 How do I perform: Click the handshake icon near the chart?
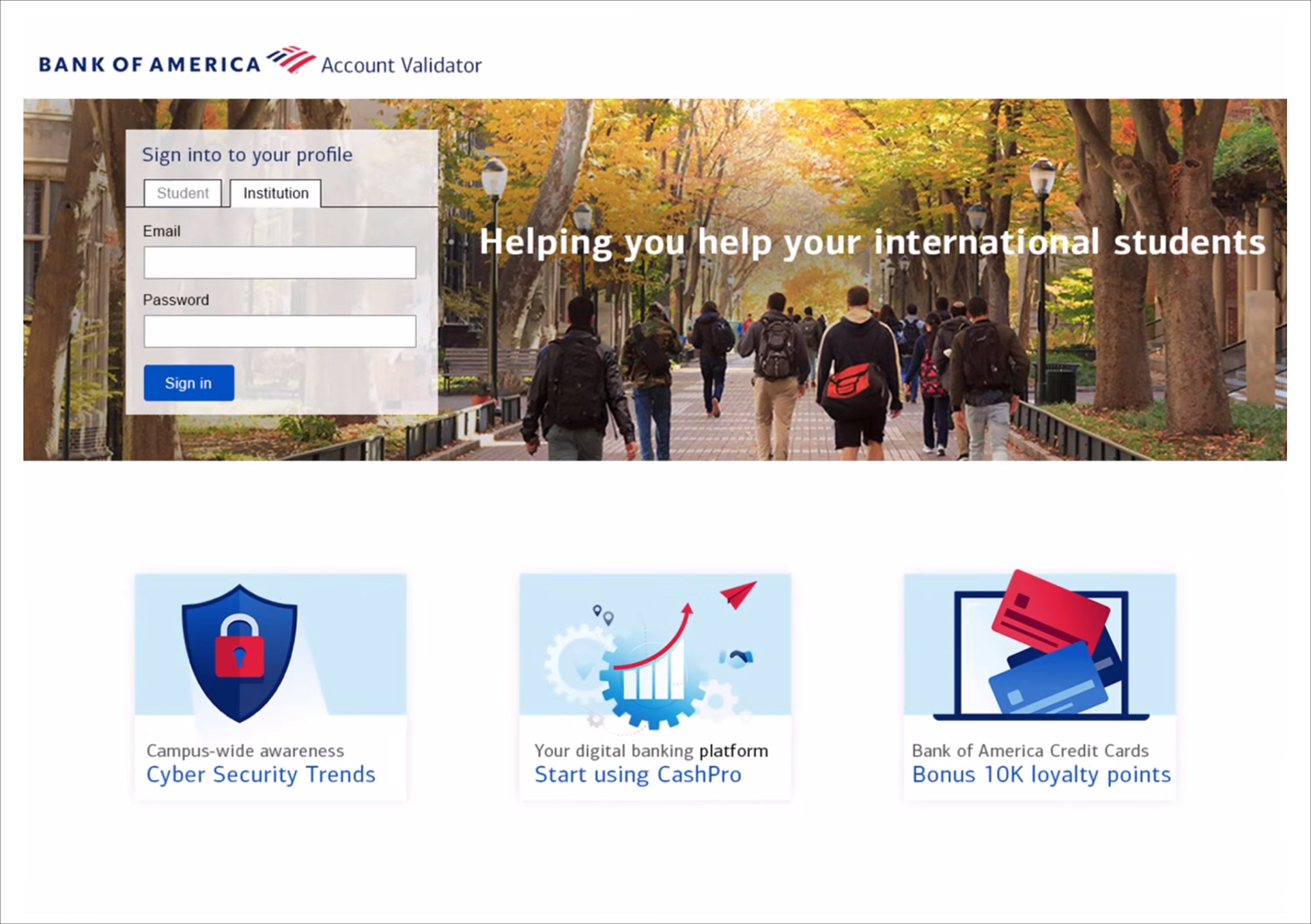(736, 658)
